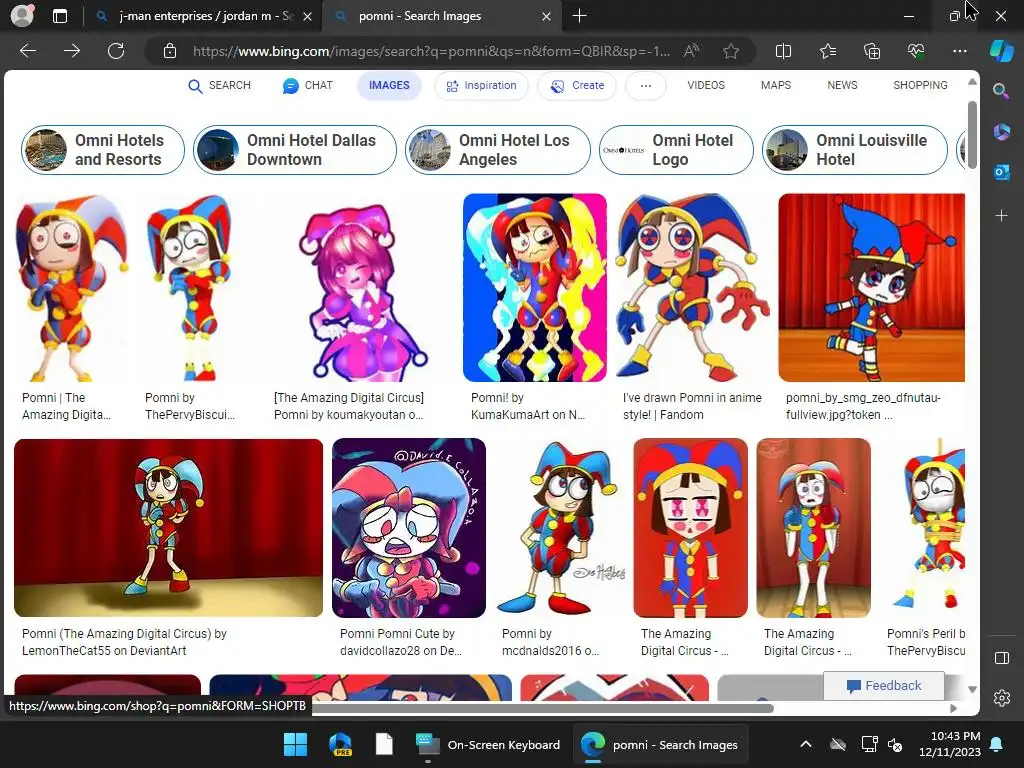Go back with the browser back arrow
The height and width of the screenshot is (768, 1024).
(x=28, y=51)
